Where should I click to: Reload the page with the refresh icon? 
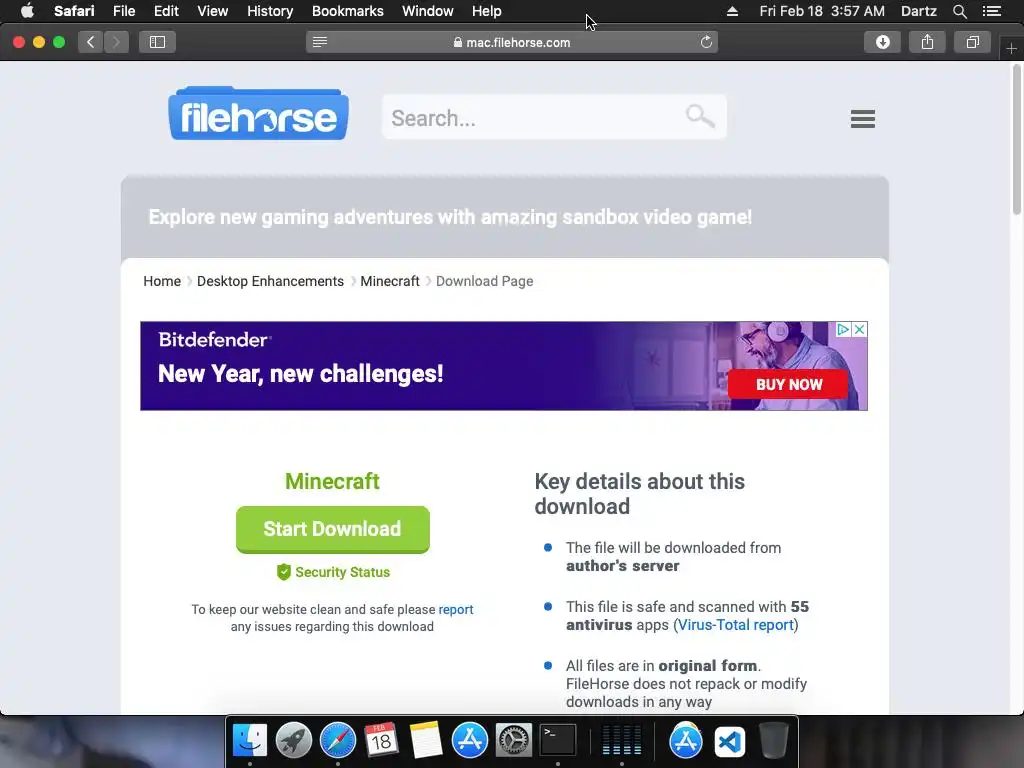[706, 42]
